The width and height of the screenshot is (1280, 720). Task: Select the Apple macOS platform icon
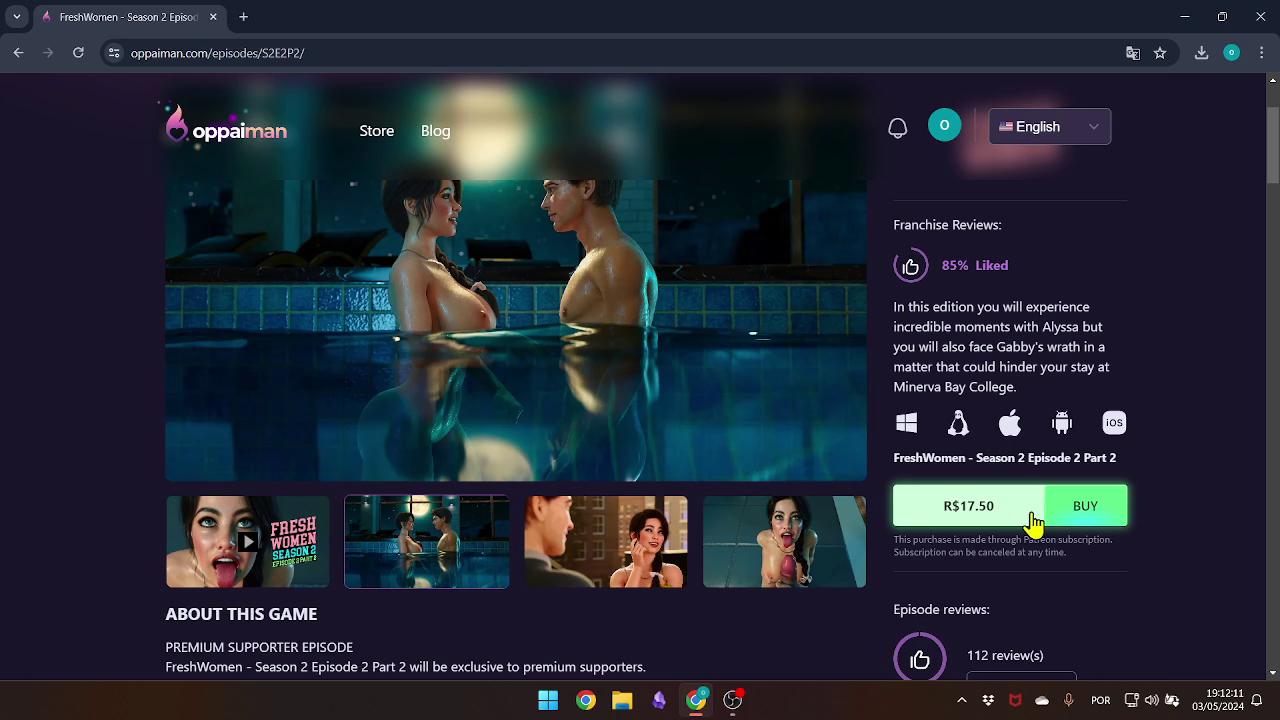(1010, 423)
